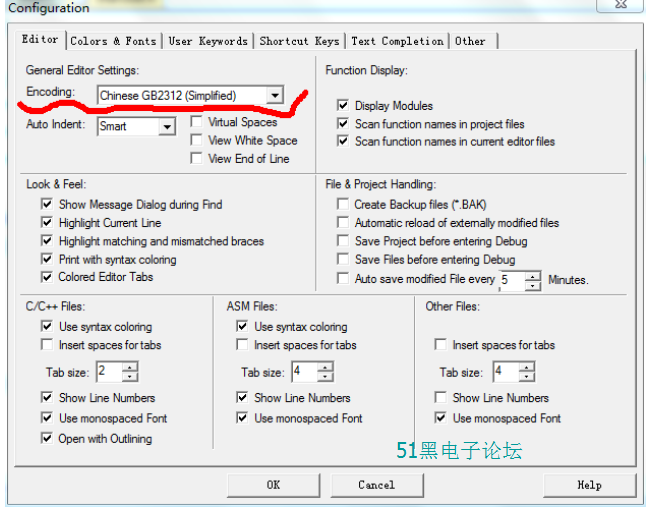647x508 pixels.
Task: Toggle View White Space option
Action: click(196, 140)
